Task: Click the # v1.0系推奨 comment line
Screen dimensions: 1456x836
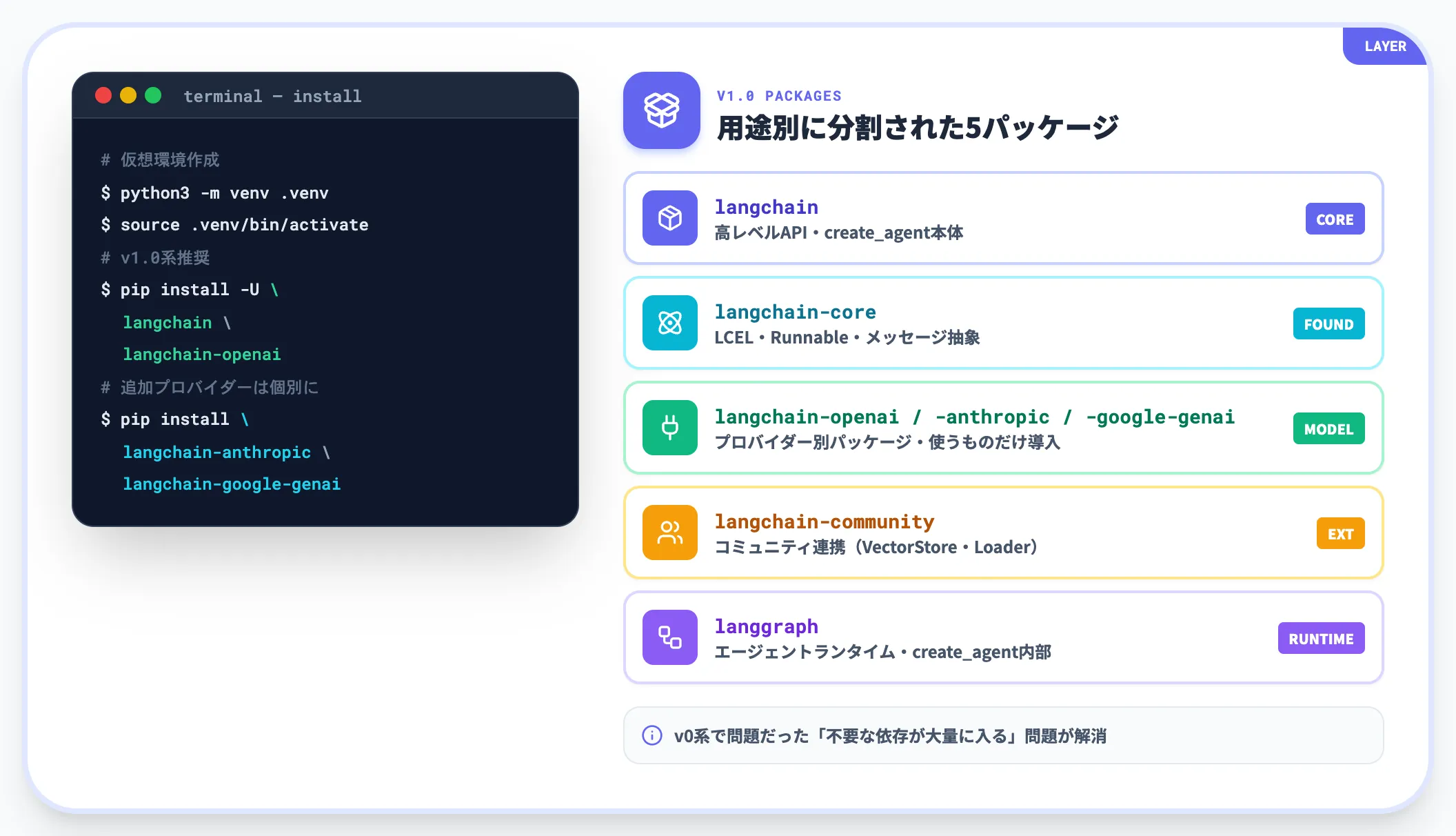Action: 155,258
